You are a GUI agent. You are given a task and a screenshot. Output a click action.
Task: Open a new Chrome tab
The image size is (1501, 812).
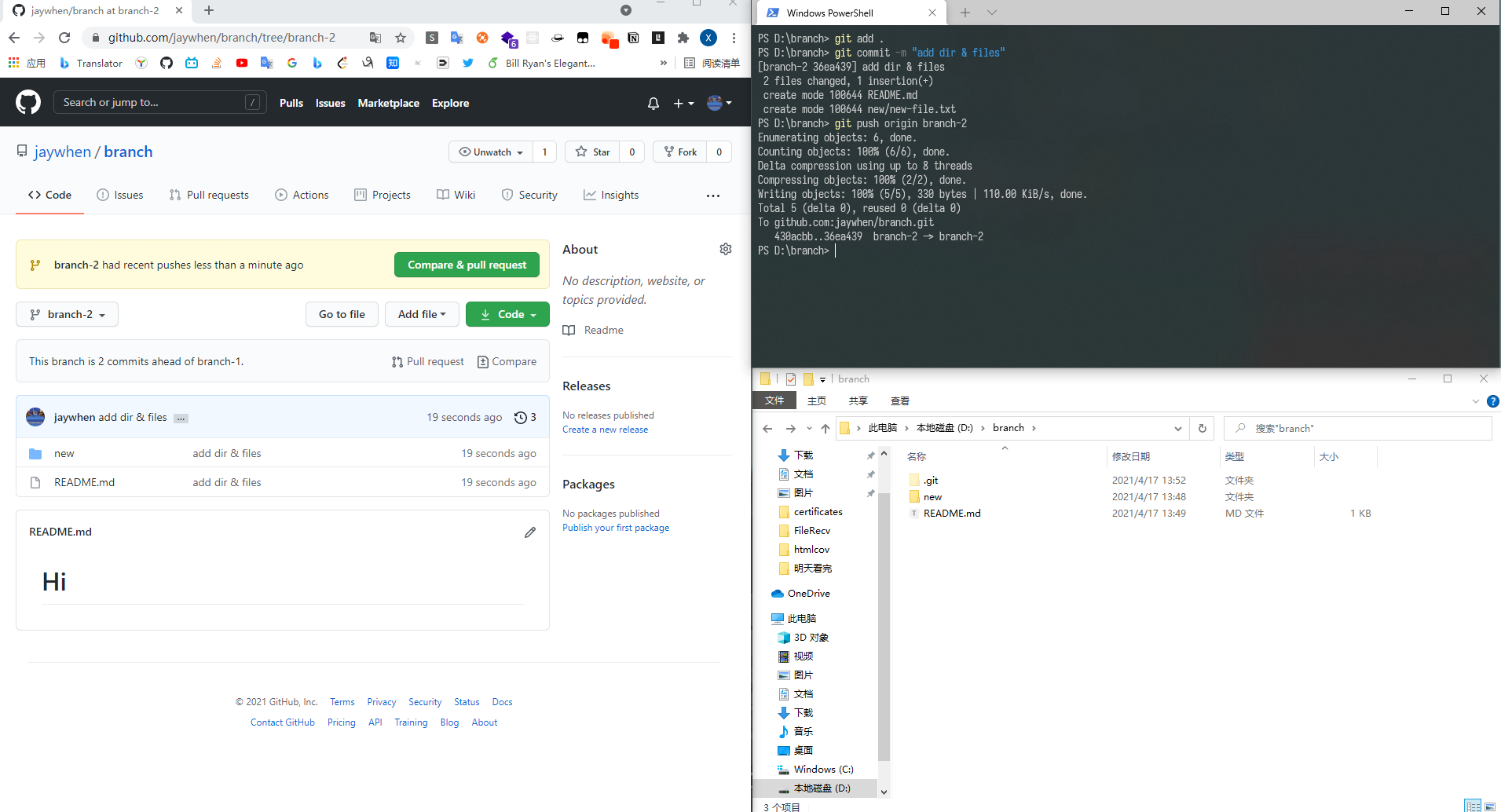209,10
